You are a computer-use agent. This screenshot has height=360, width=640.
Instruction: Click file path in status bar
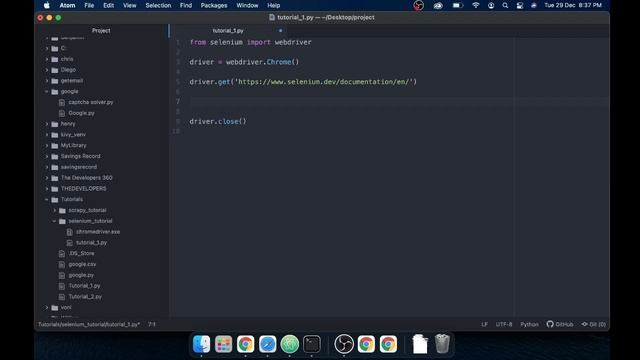point(89,324)
